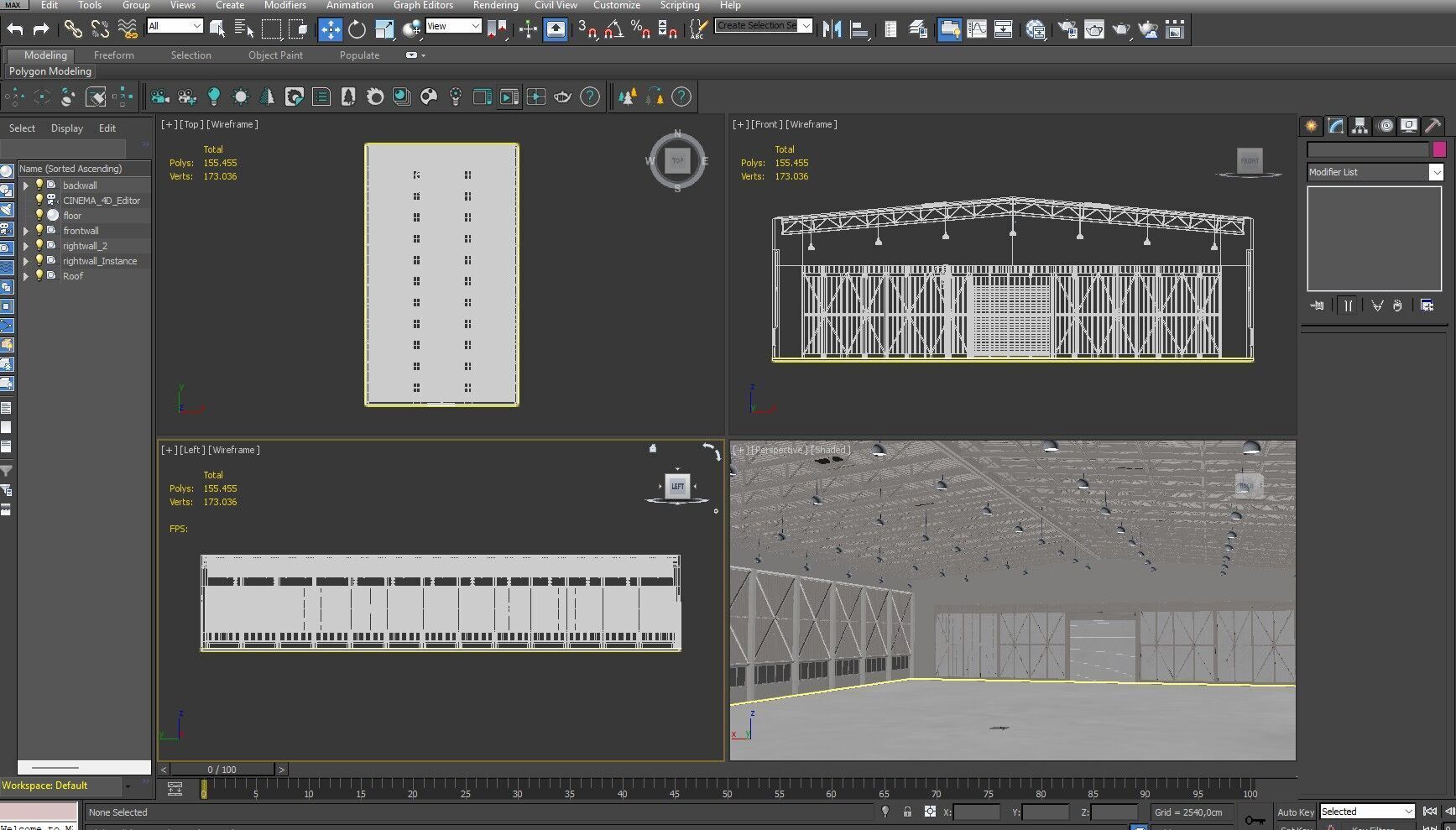Click the [Top] label in Top viewport
The image size is (1456, 830).
tap(192, 124)
